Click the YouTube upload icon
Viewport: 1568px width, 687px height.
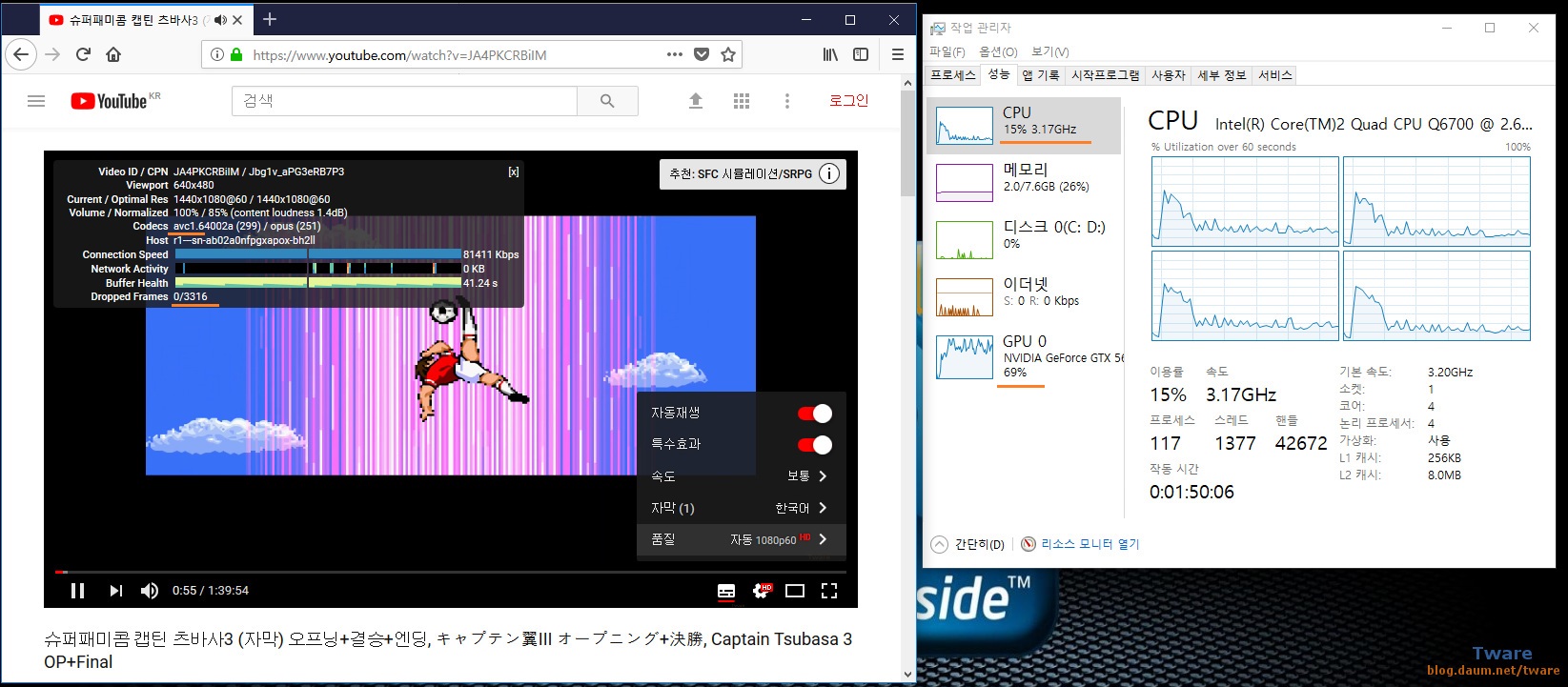696,101
